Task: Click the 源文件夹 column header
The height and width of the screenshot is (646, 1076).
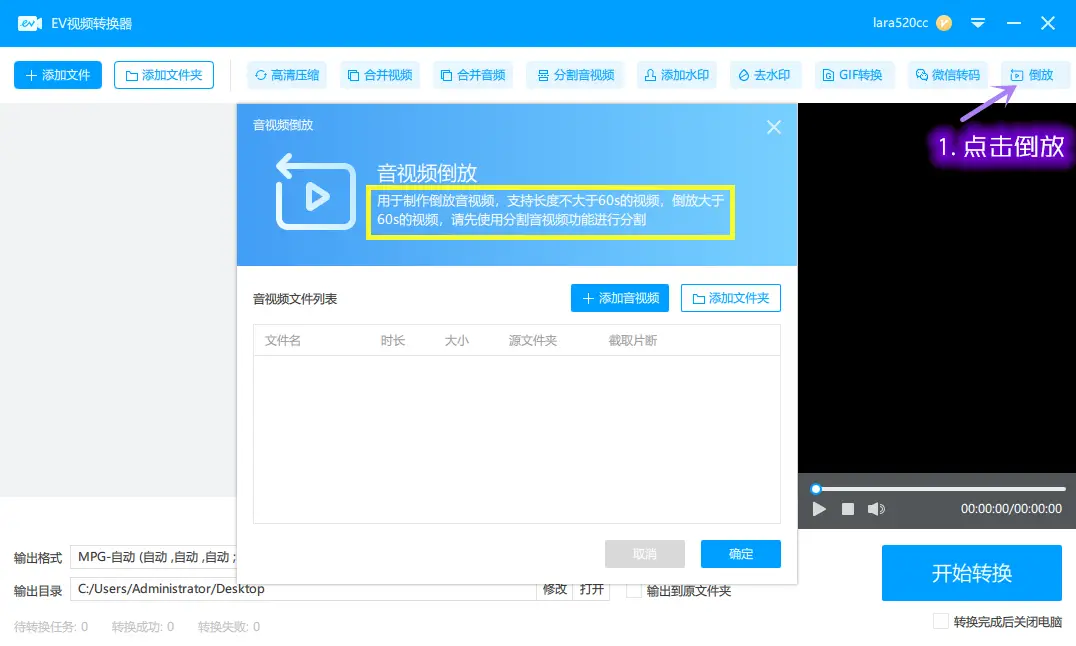Action: point(533,341)
